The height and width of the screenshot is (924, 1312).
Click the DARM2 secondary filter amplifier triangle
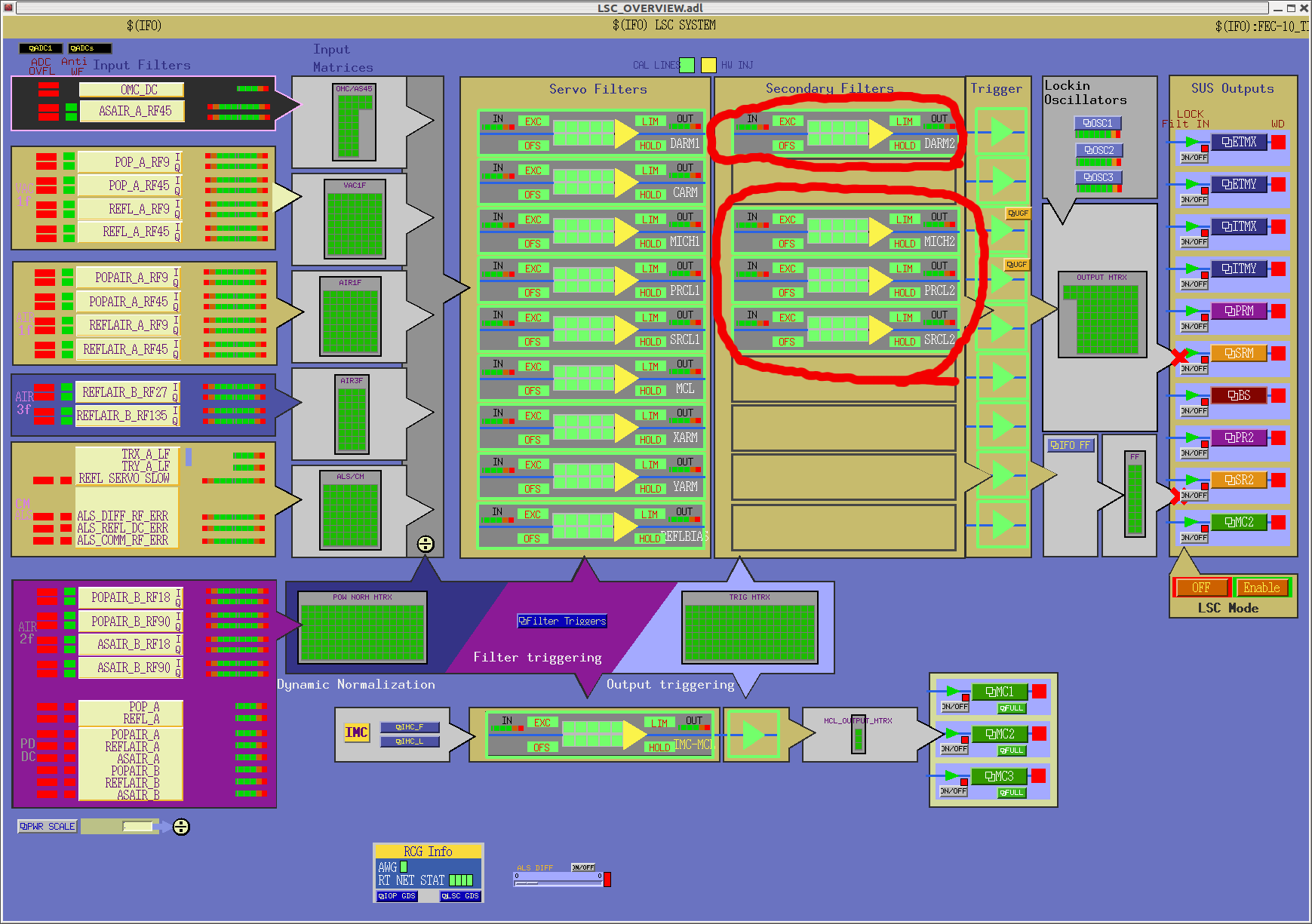(880, 134)
